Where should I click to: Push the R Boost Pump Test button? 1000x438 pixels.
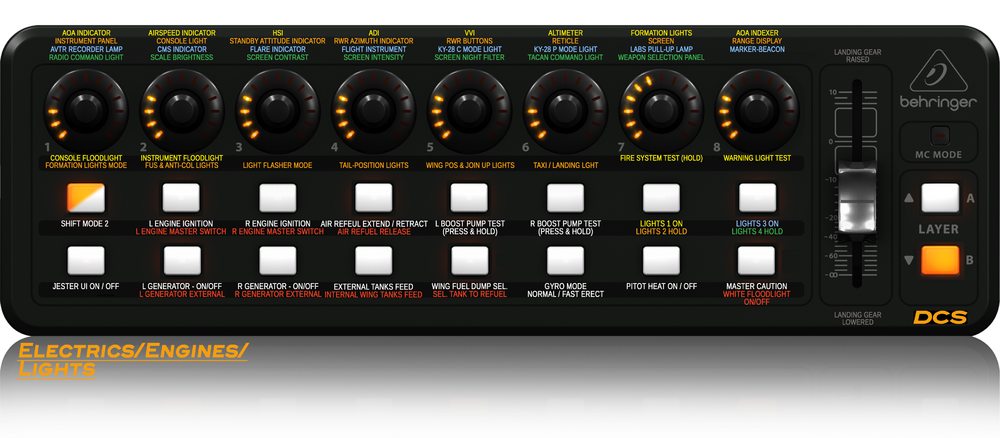[565, 197]
